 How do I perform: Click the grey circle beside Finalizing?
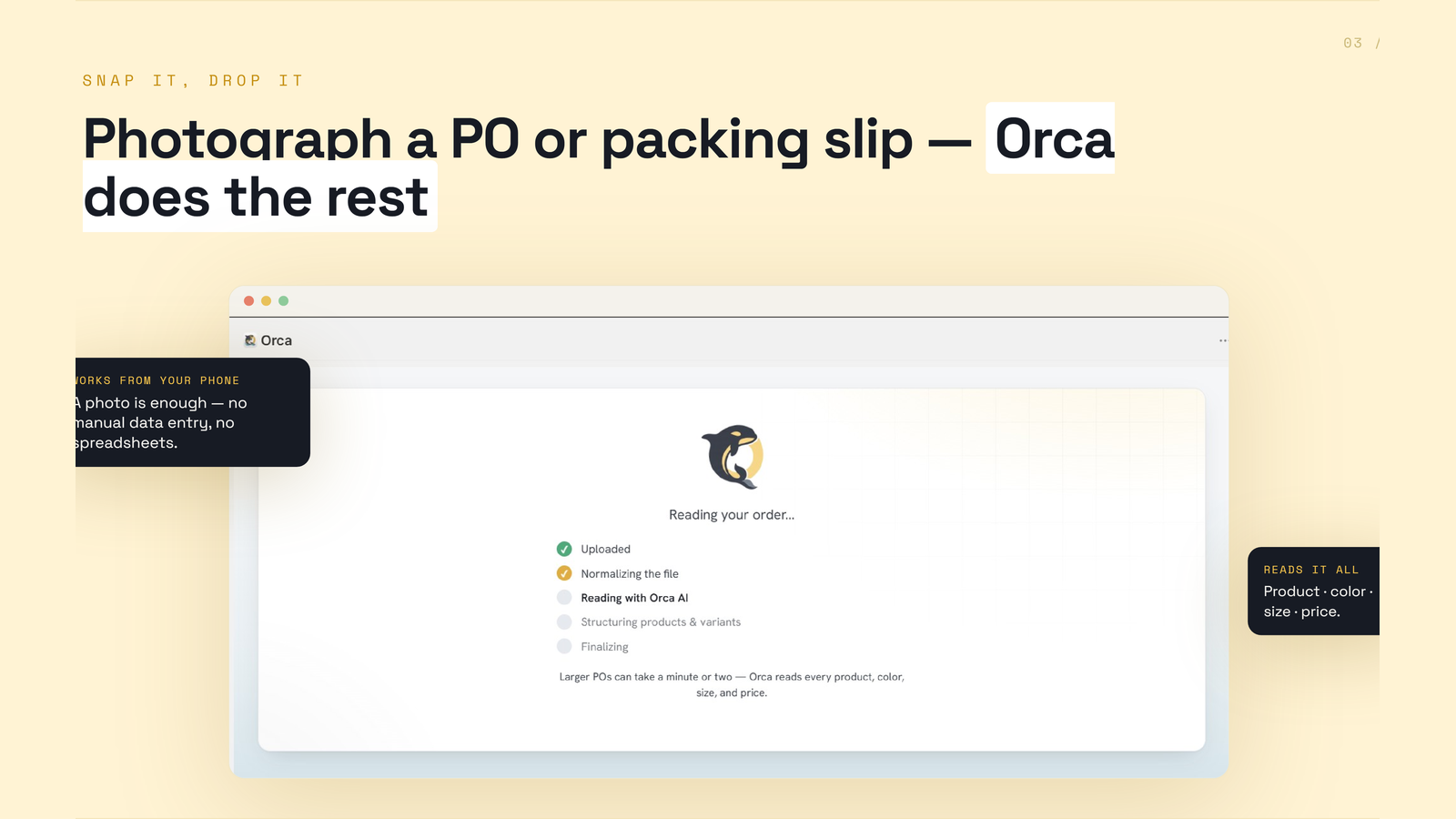pyautogui.click(x=564, y=647)
